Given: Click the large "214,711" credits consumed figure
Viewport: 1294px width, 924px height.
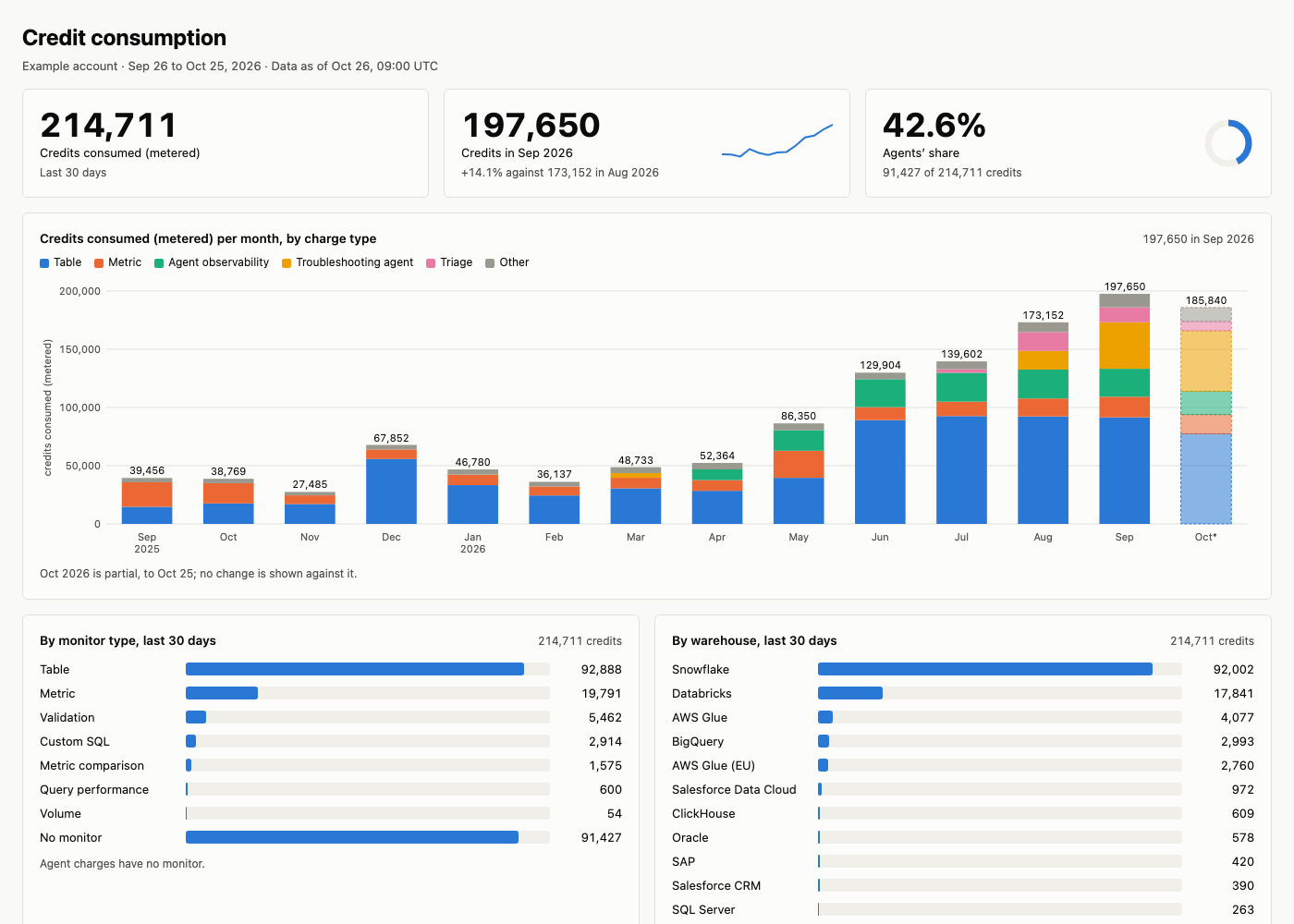Looking at the screenshot, I should tap(108, 126).
